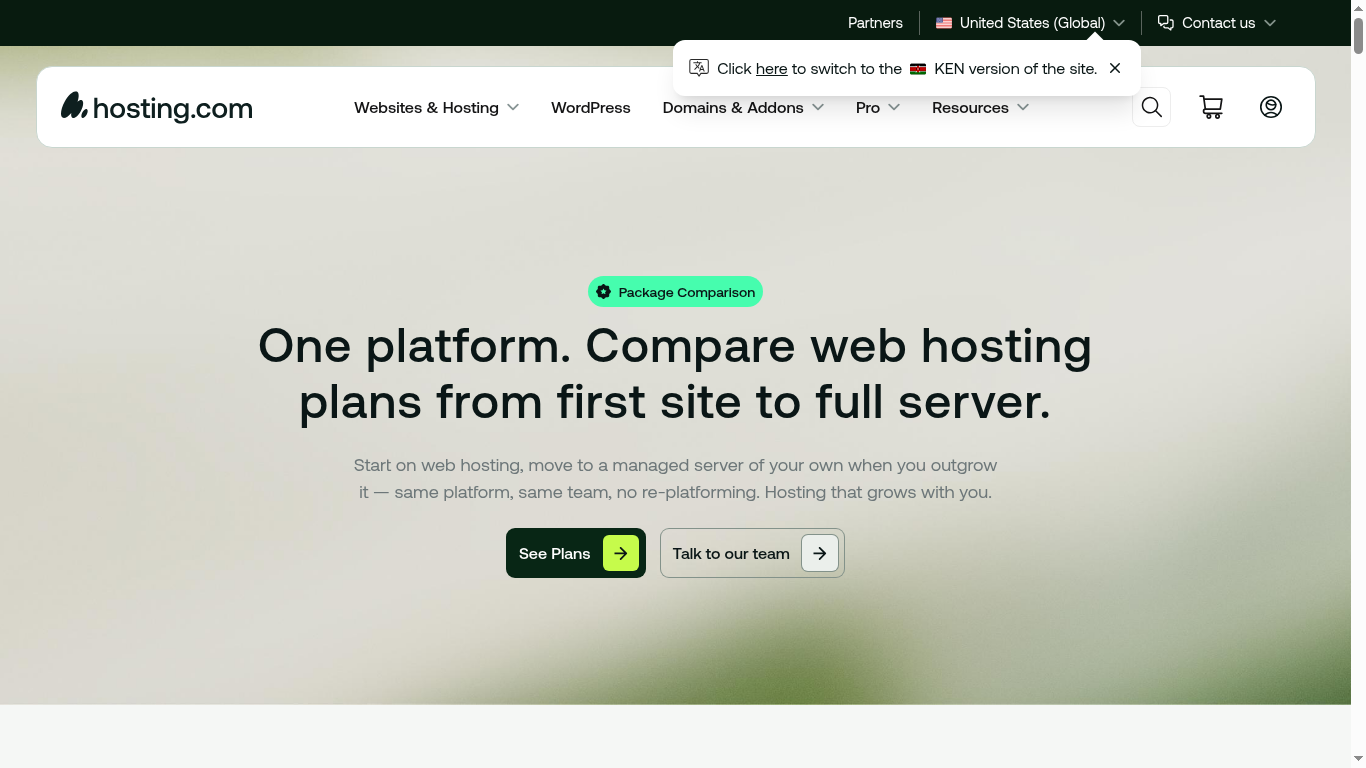This screenshot has width=1366, height=768.
Task: Click the arrow icon on Talk to our team
Action: coord(820,553)
